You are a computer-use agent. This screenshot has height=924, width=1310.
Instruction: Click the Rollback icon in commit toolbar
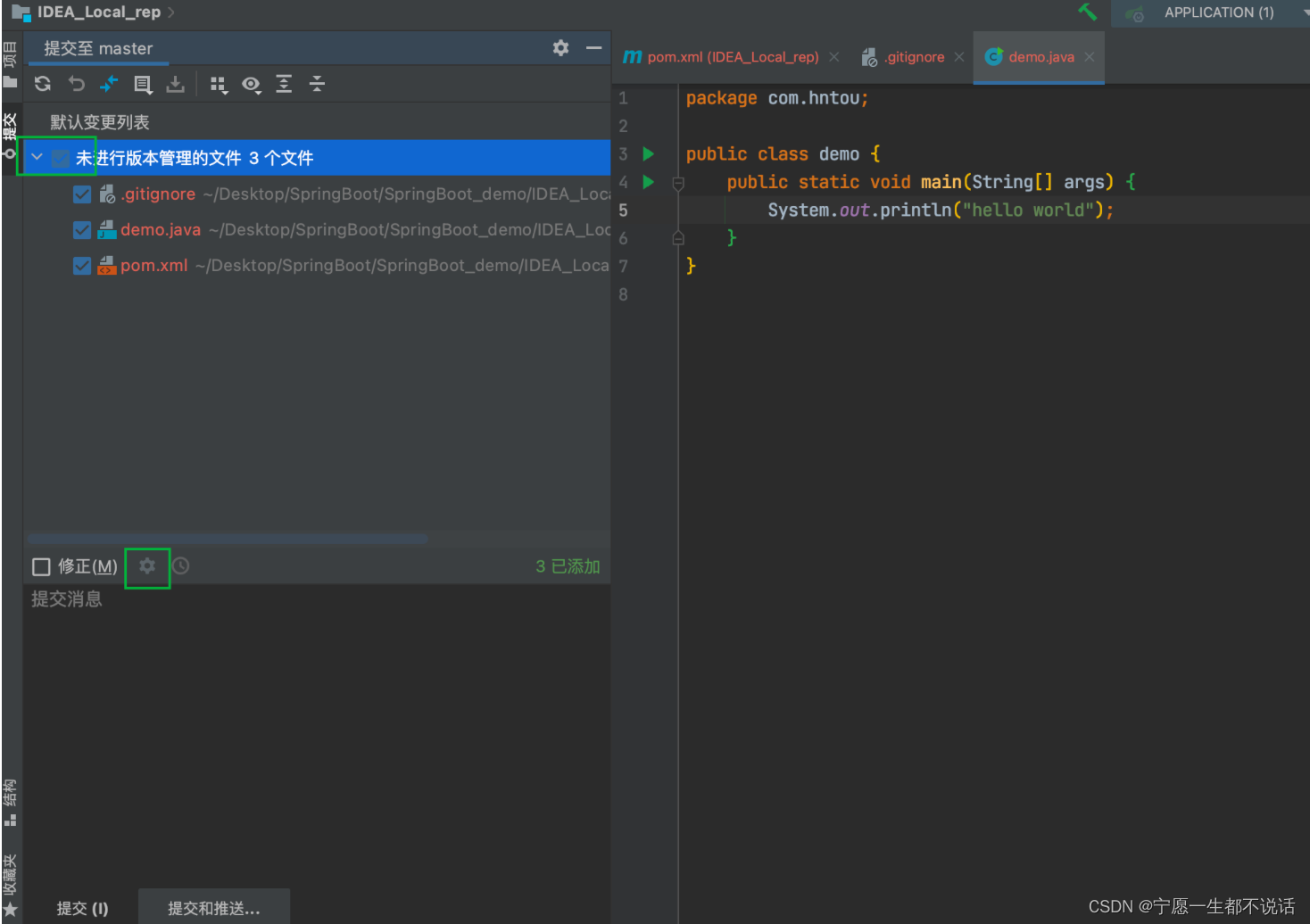tap(76, 84)
